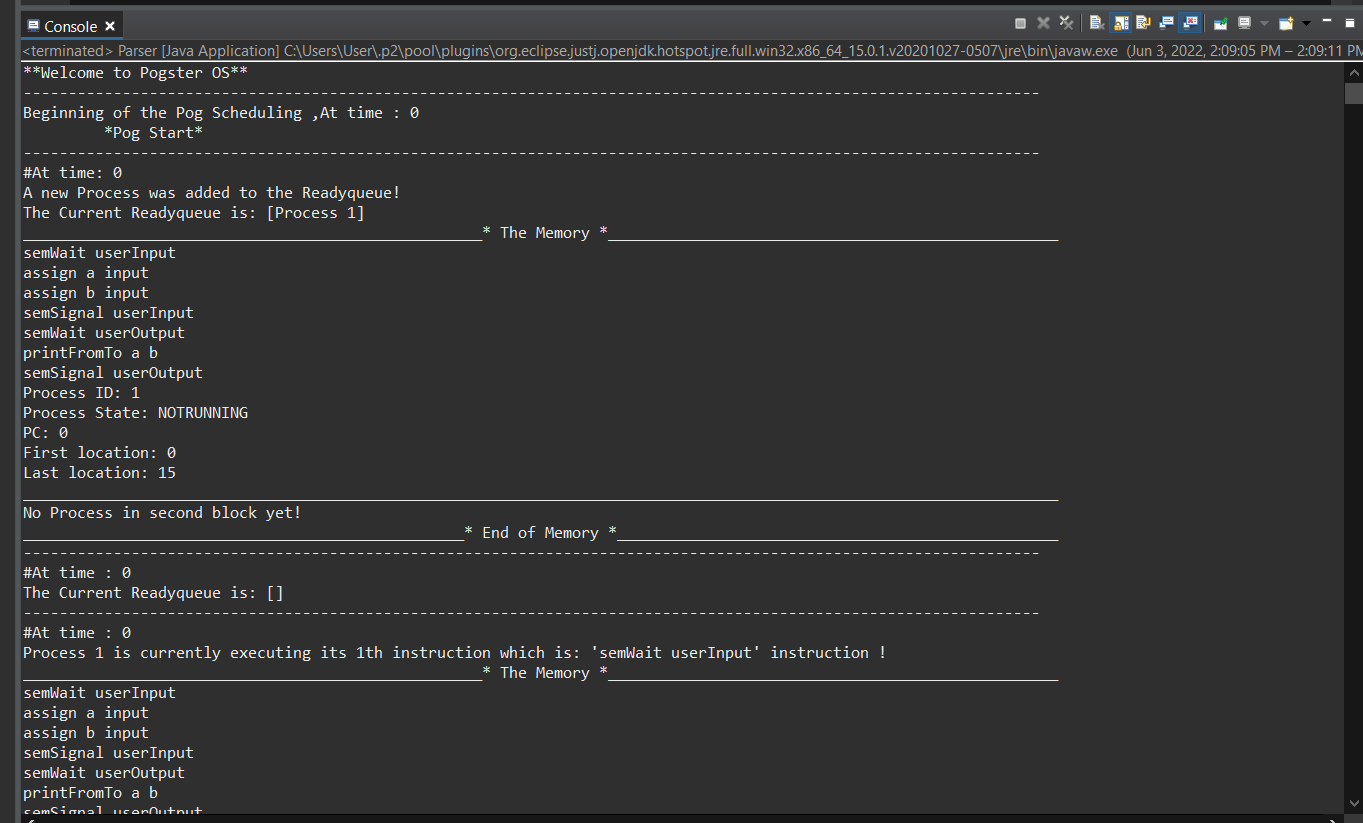The height and width of the screenshot is (823, 1363).
Task: Click the '* End of Memory *' line
Action: click(540, 533)
